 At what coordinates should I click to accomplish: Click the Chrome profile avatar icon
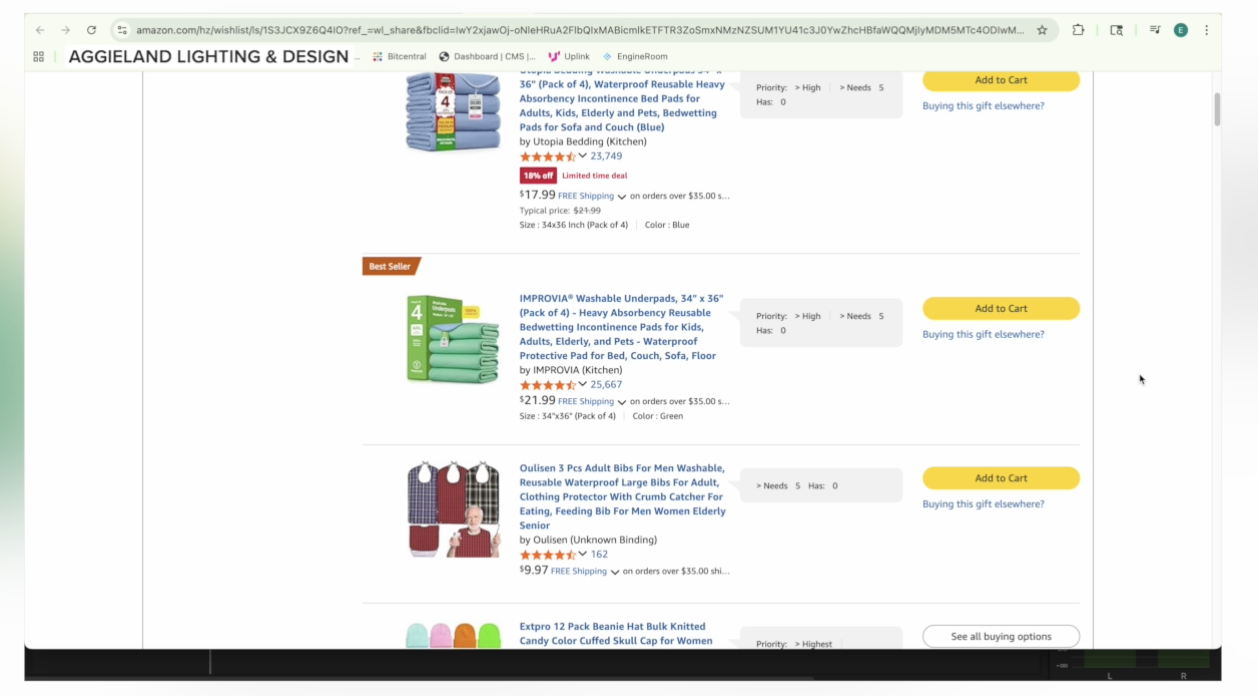coord(1181,30)
